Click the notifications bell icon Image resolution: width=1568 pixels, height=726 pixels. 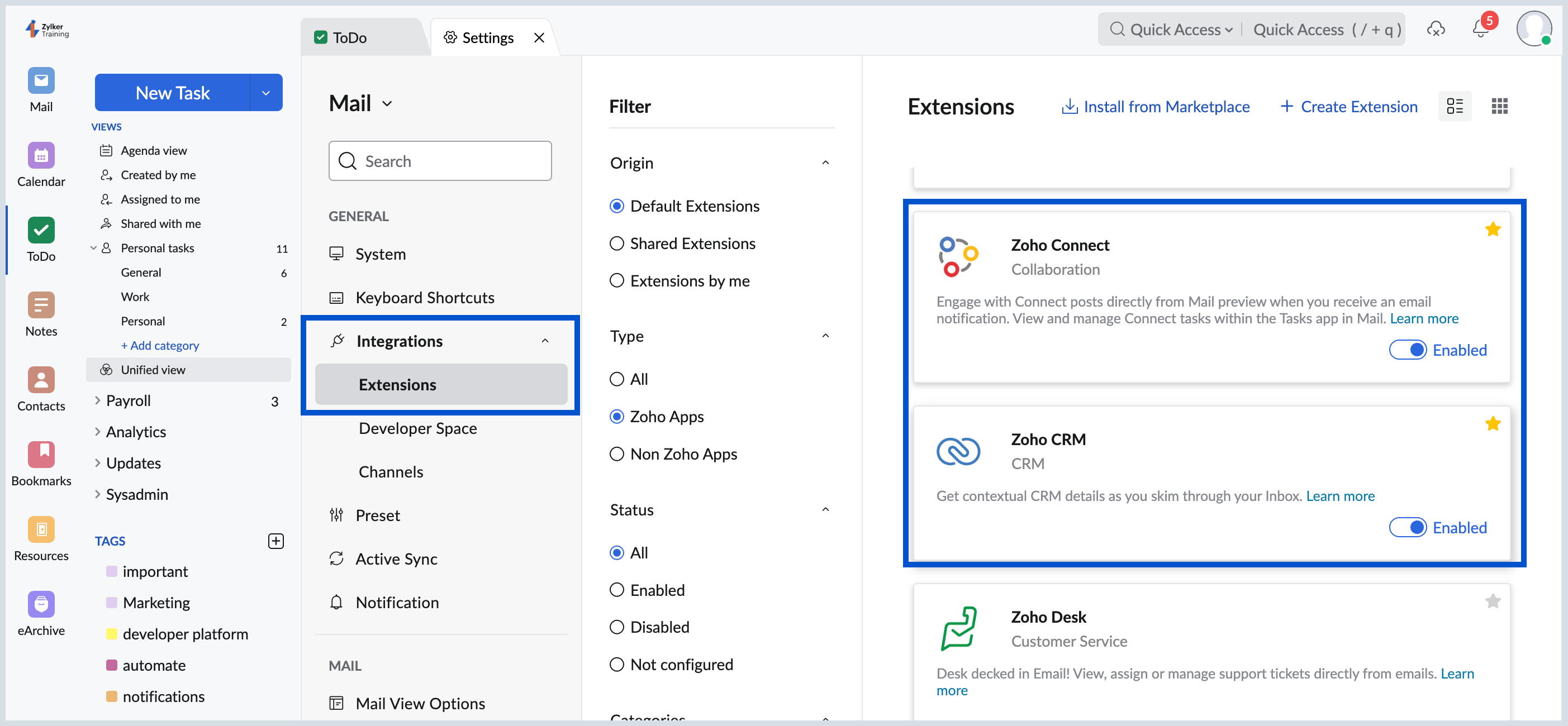1480,29
